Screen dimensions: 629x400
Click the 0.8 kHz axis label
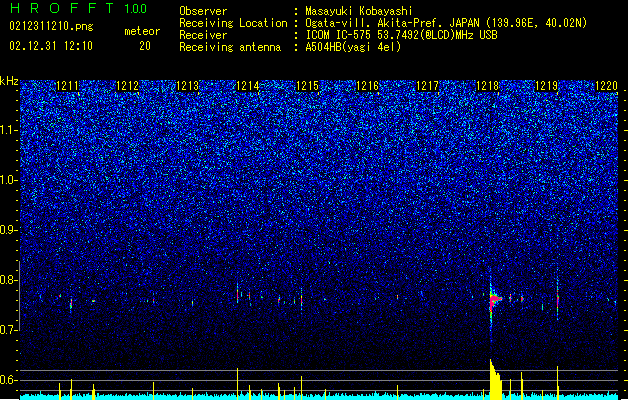9,280
